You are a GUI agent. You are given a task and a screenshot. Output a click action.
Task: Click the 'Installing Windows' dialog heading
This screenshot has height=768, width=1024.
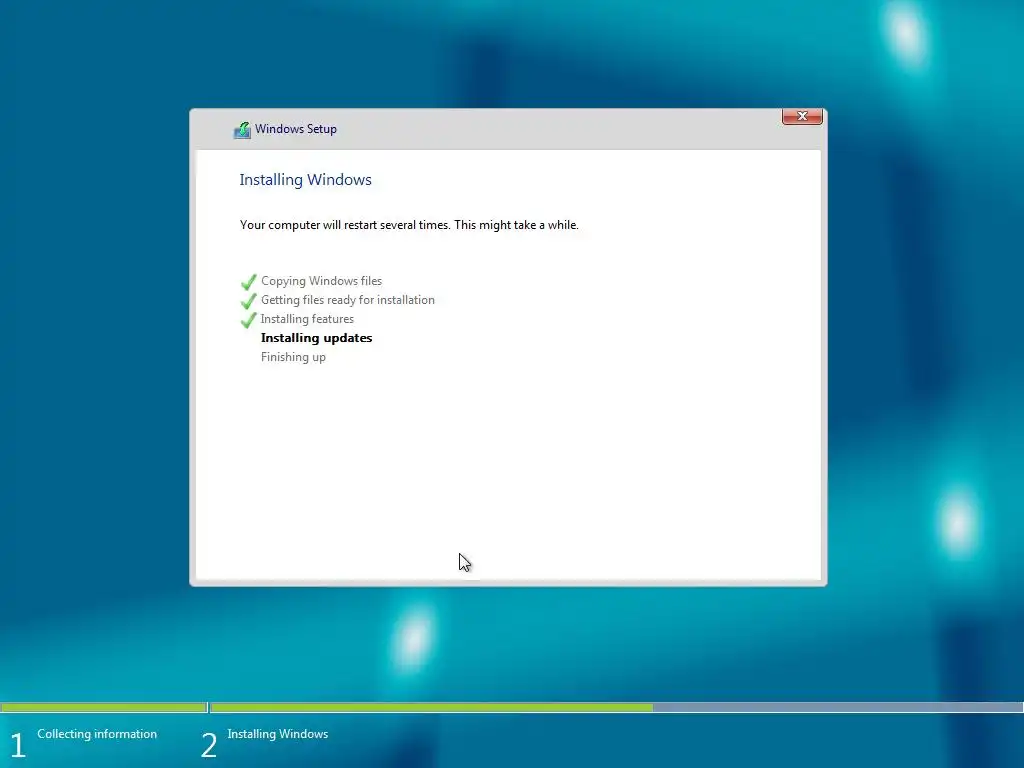click(305, 180)
